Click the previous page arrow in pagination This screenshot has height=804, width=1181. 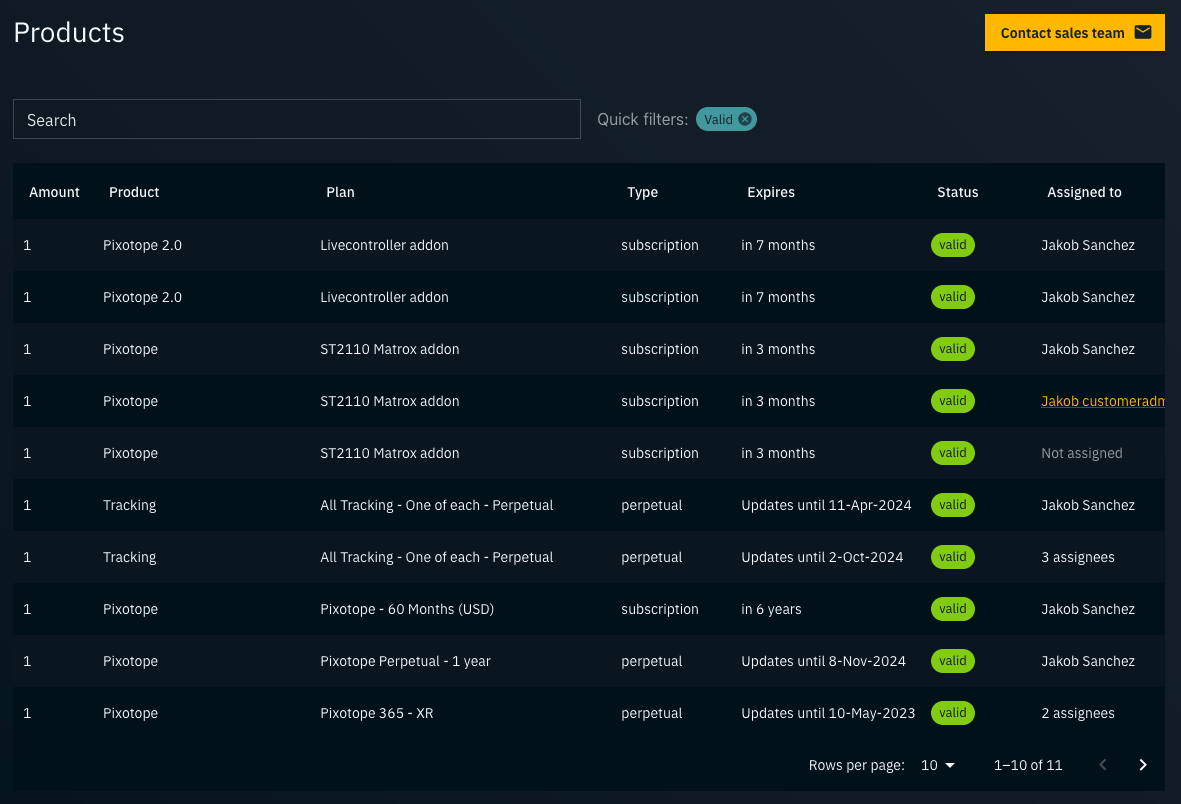pos(1103,764)
